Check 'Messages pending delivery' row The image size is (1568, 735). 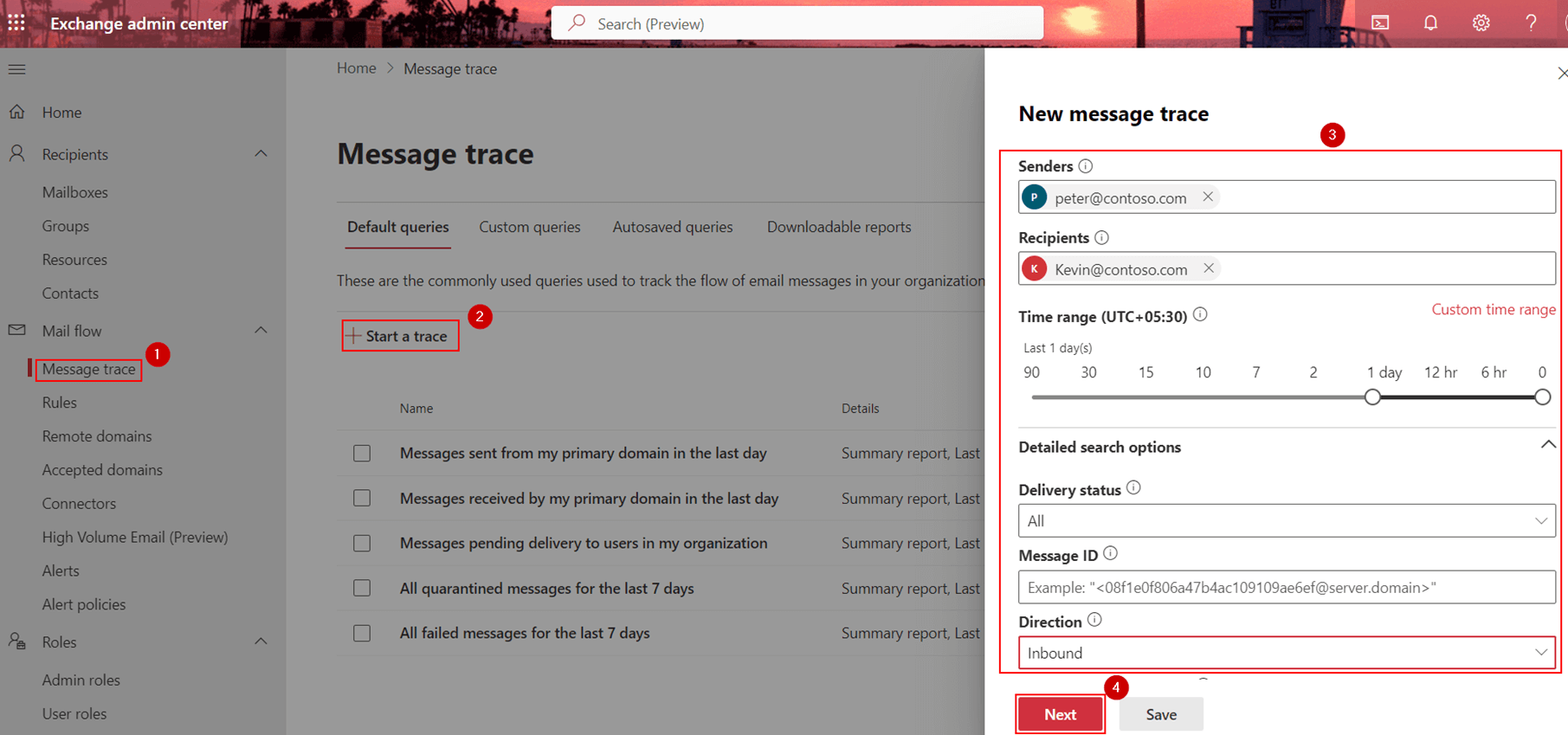click(x=362, y=543)
